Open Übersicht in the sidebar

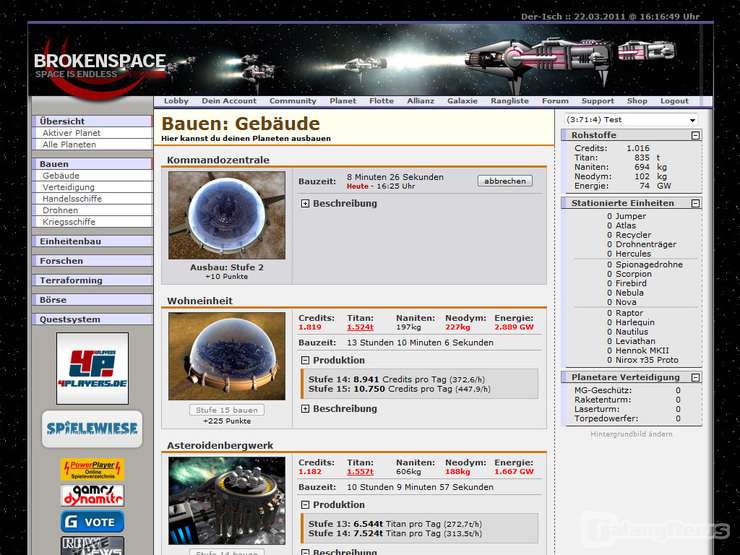tap(92, 121)
